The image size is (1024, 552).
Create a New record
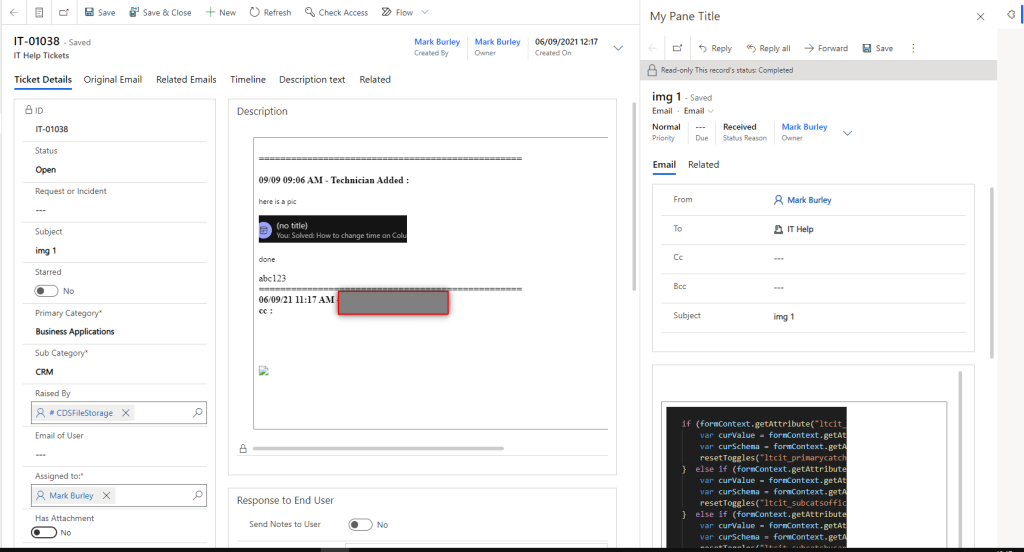point(220,13)
